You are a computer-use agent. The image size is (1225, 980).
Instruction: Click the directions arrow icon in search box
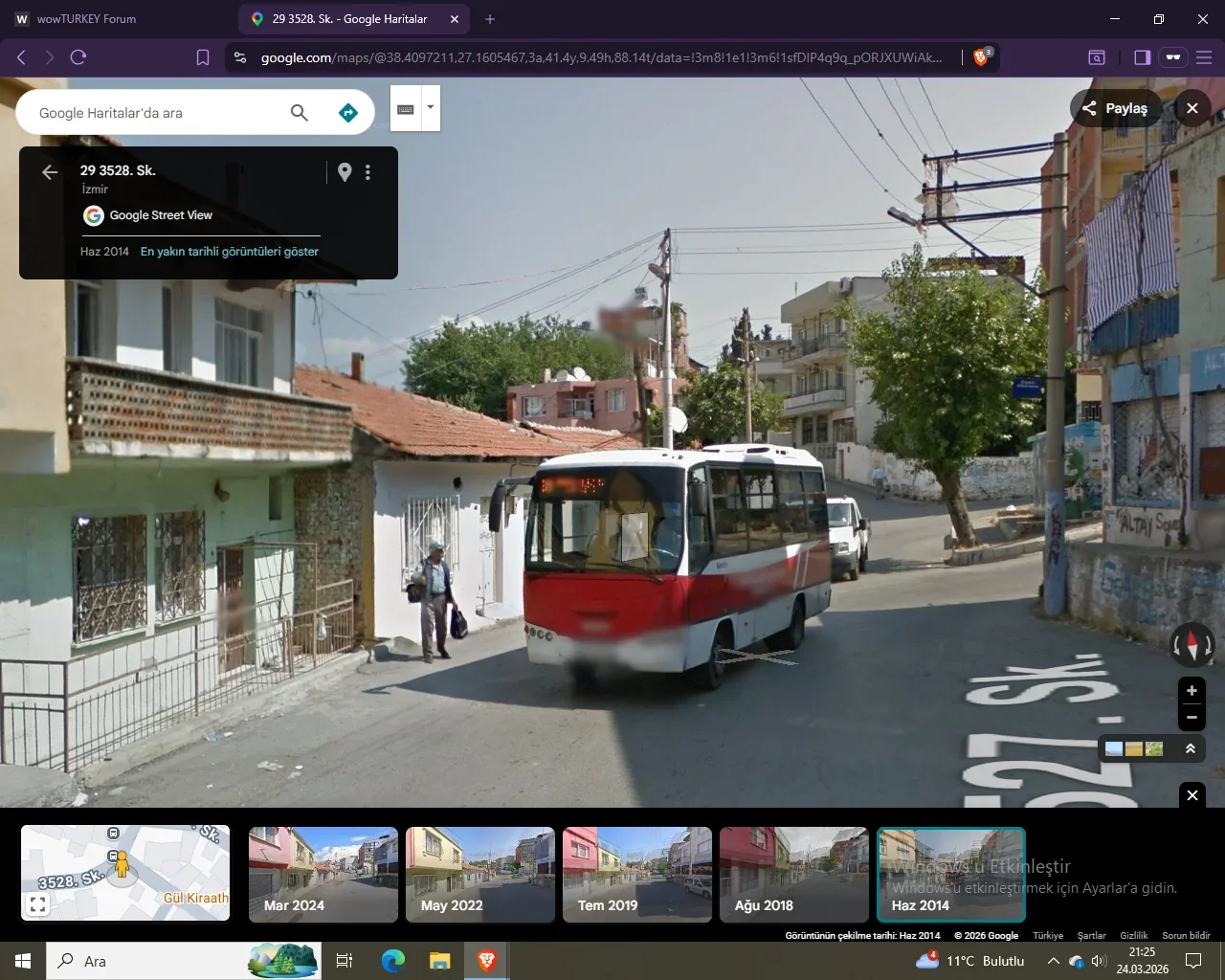(348, 113)
